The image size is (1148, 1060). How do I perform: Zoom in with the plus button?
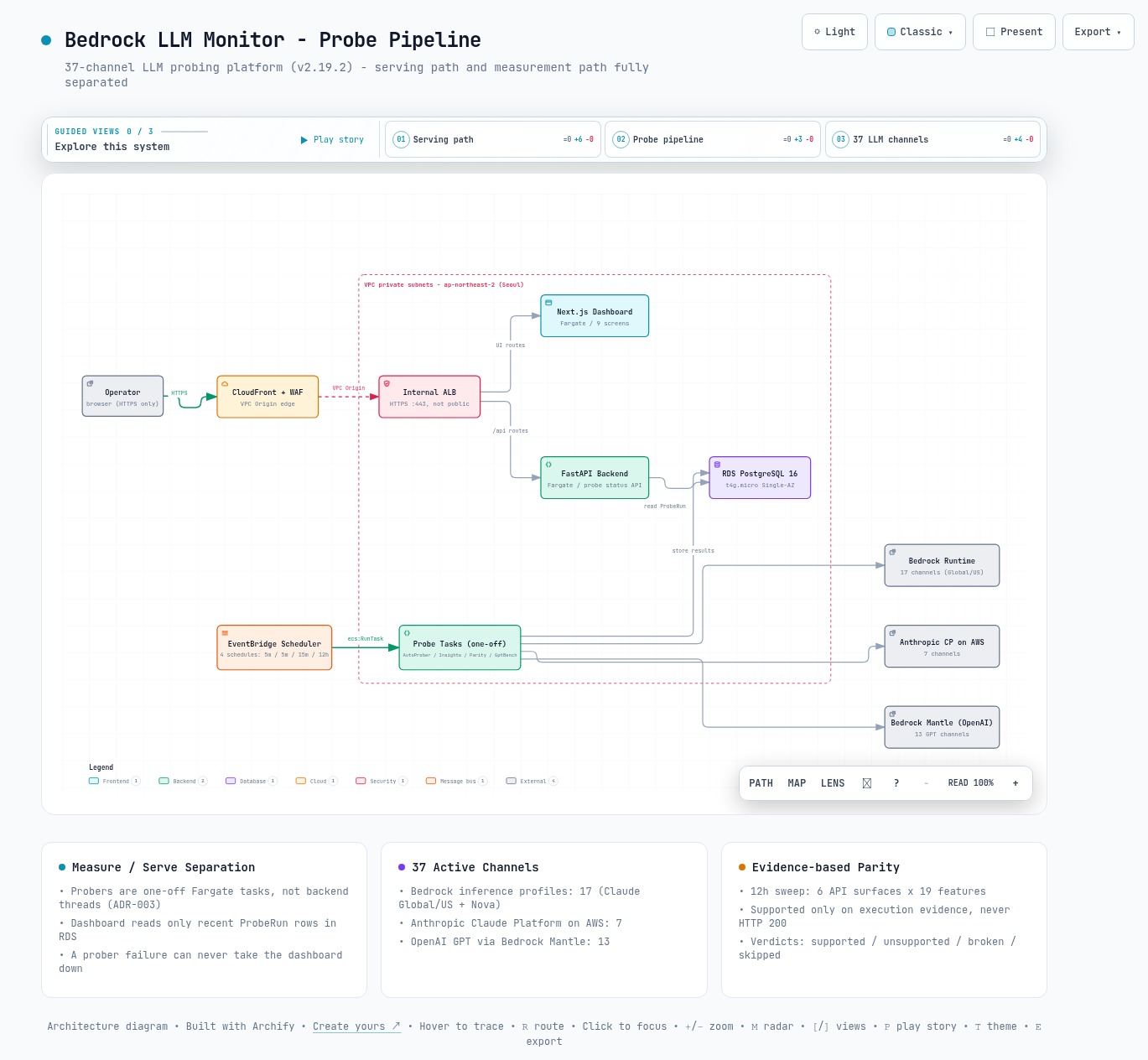tap(1016, 783)
